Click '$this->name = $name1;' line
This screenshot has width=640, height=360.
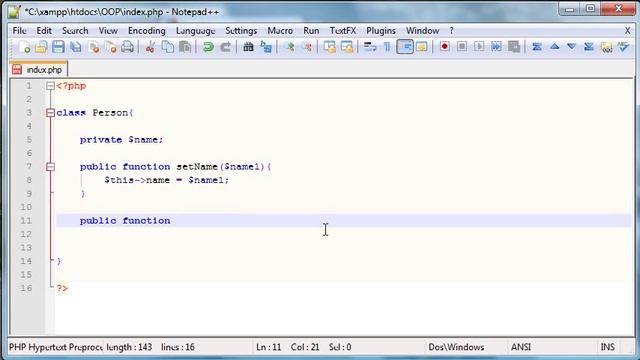pyautogui.click(x=167, y=180)
